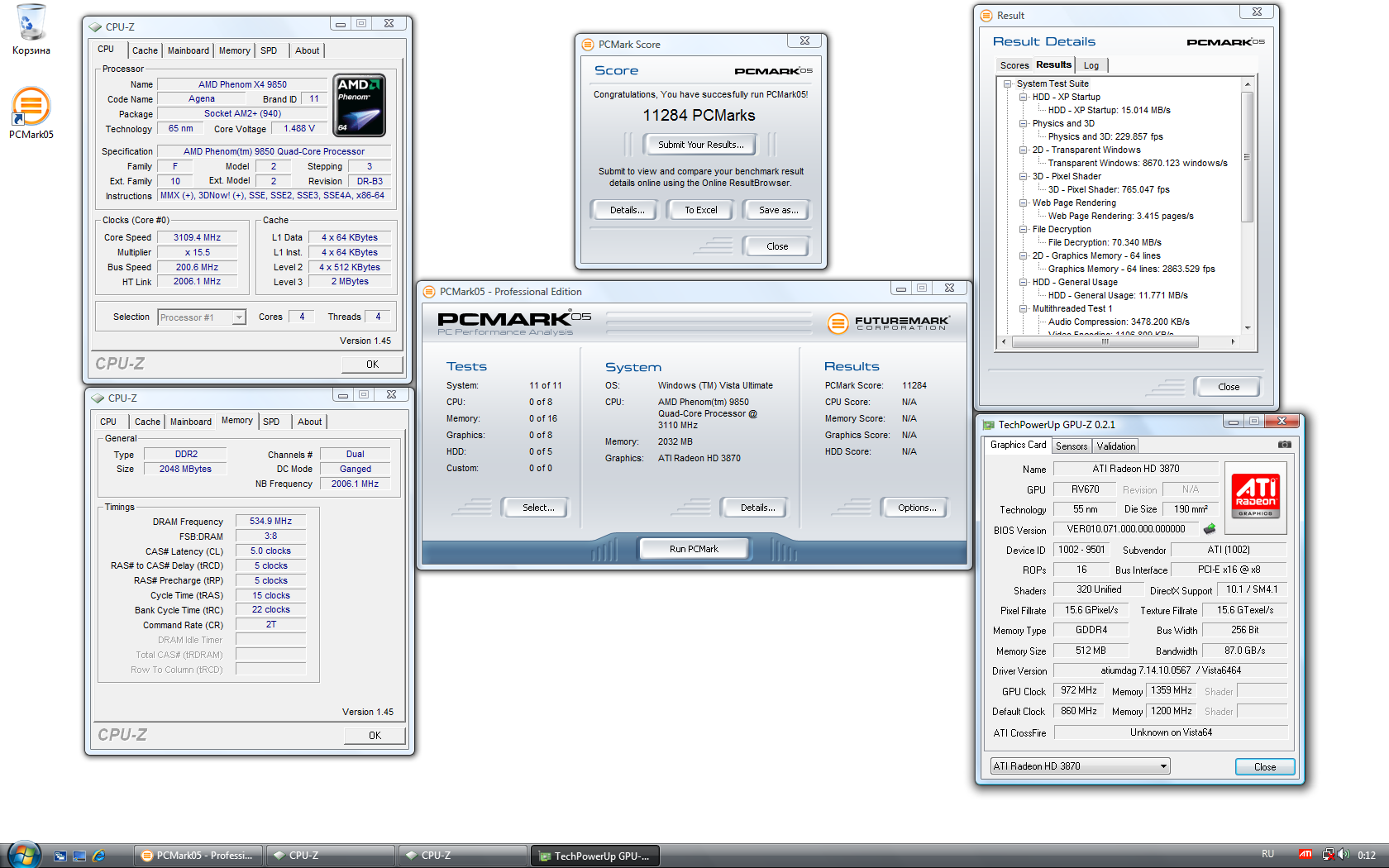Viewport: 1389px width, 868px height.
Task: Click the PCMark05 - Professi... taskbar button
Action: pyautogui.click(x=198, y=856)
